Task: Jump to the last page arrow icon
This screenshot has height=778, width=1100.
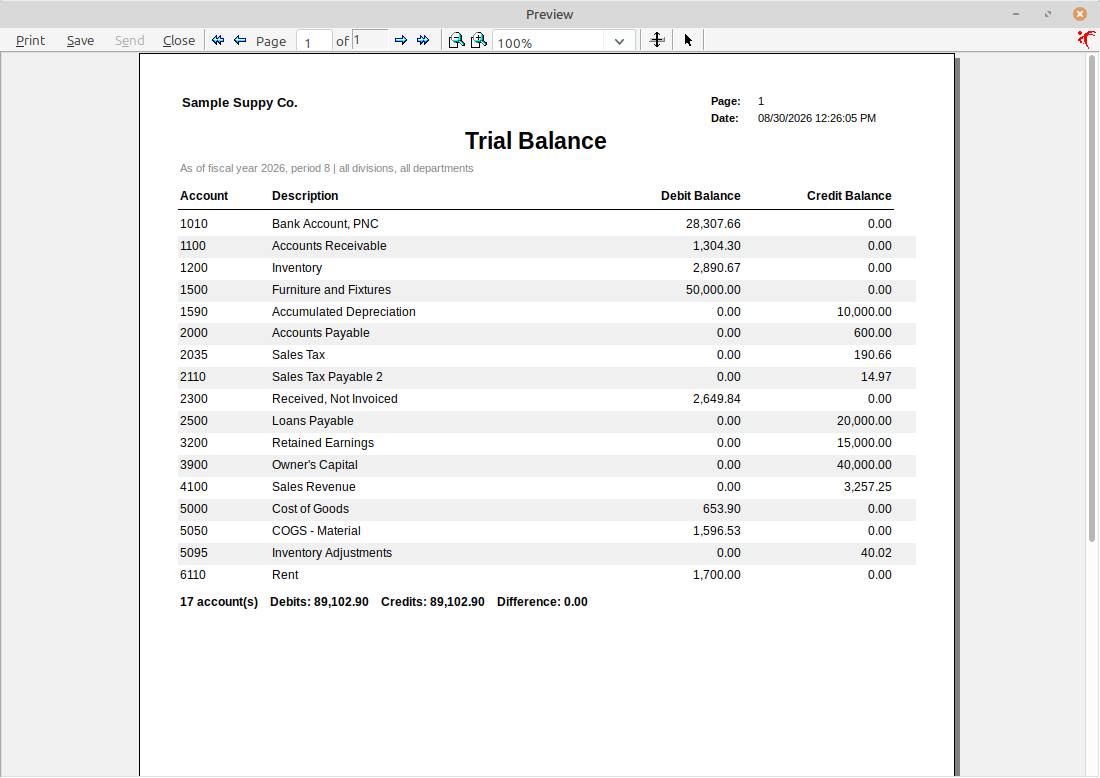Action: tap(423, 40)
